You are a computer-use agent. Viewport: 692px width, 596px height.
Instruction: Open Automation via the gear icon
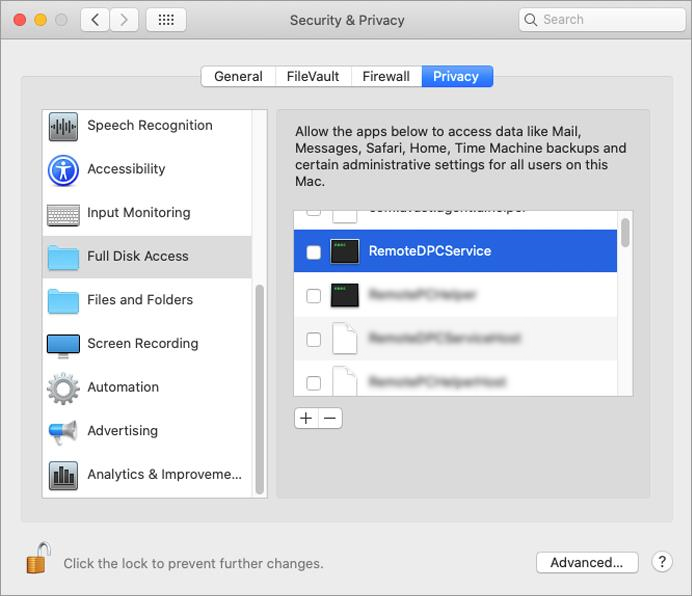click(63, 388)
